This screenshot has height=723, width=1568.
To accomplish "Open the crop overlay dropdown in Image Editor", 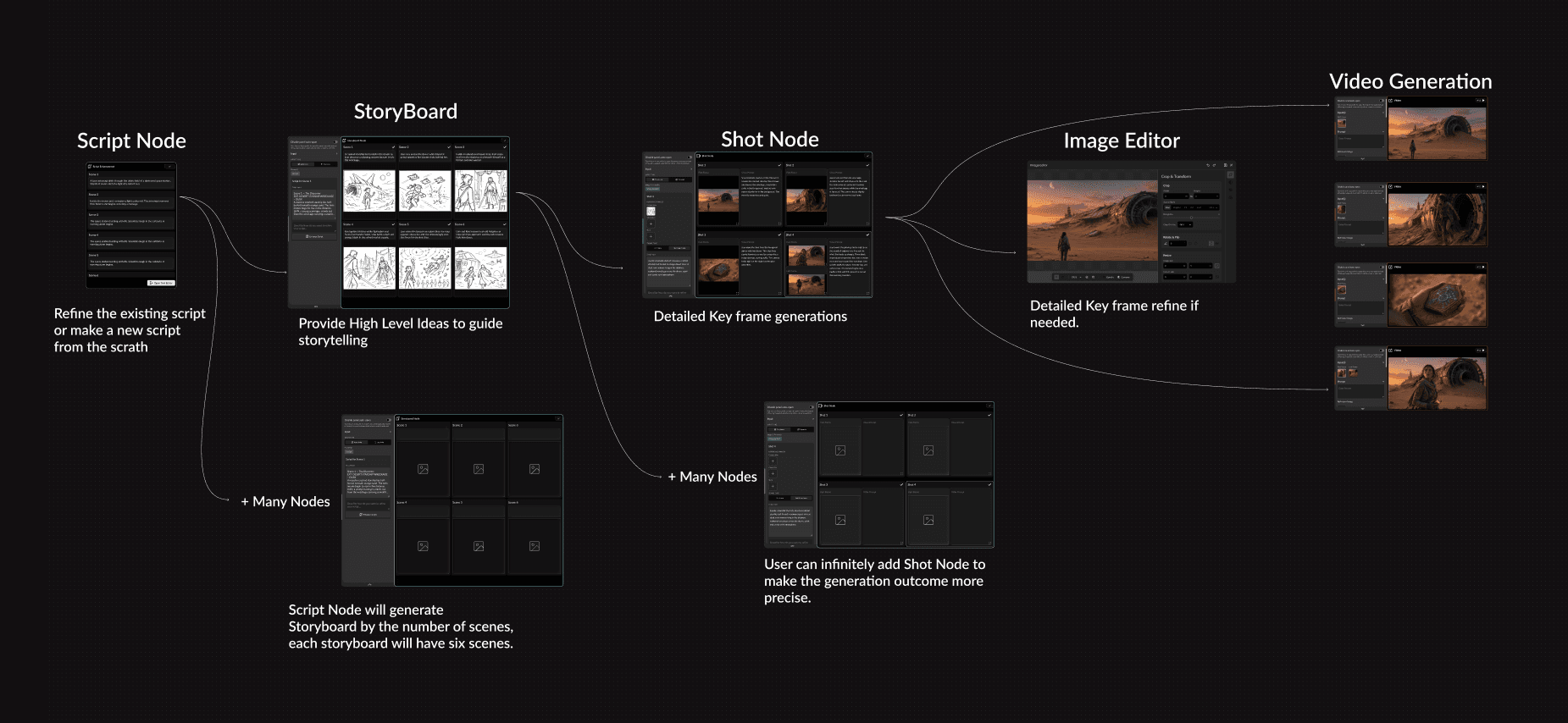I will [1185, 224].
